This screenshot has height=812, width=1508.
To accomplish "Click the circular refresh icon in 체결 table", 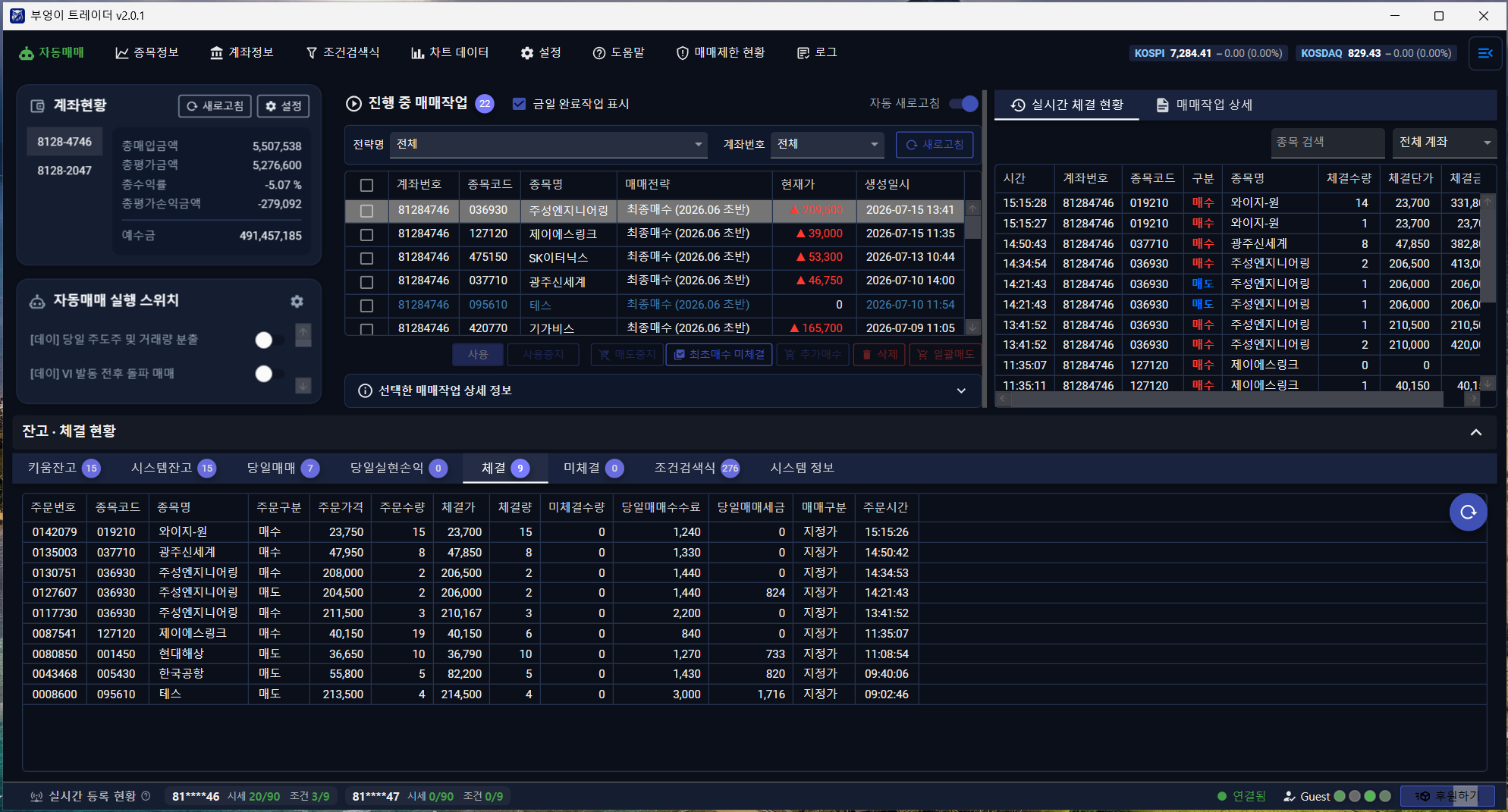I will (x=1468, y=512).
